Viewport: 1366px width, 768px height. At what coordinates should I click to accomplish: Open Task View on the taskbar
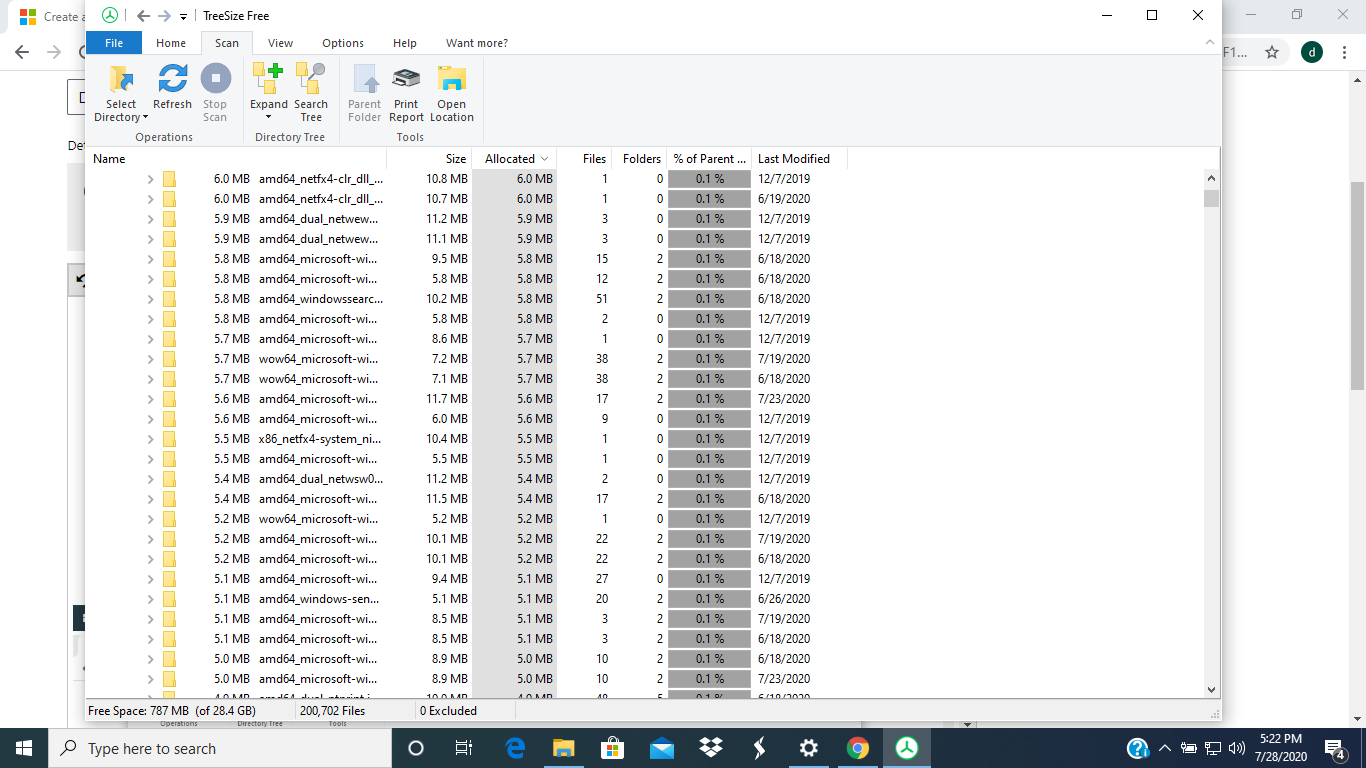coord(464,748)
